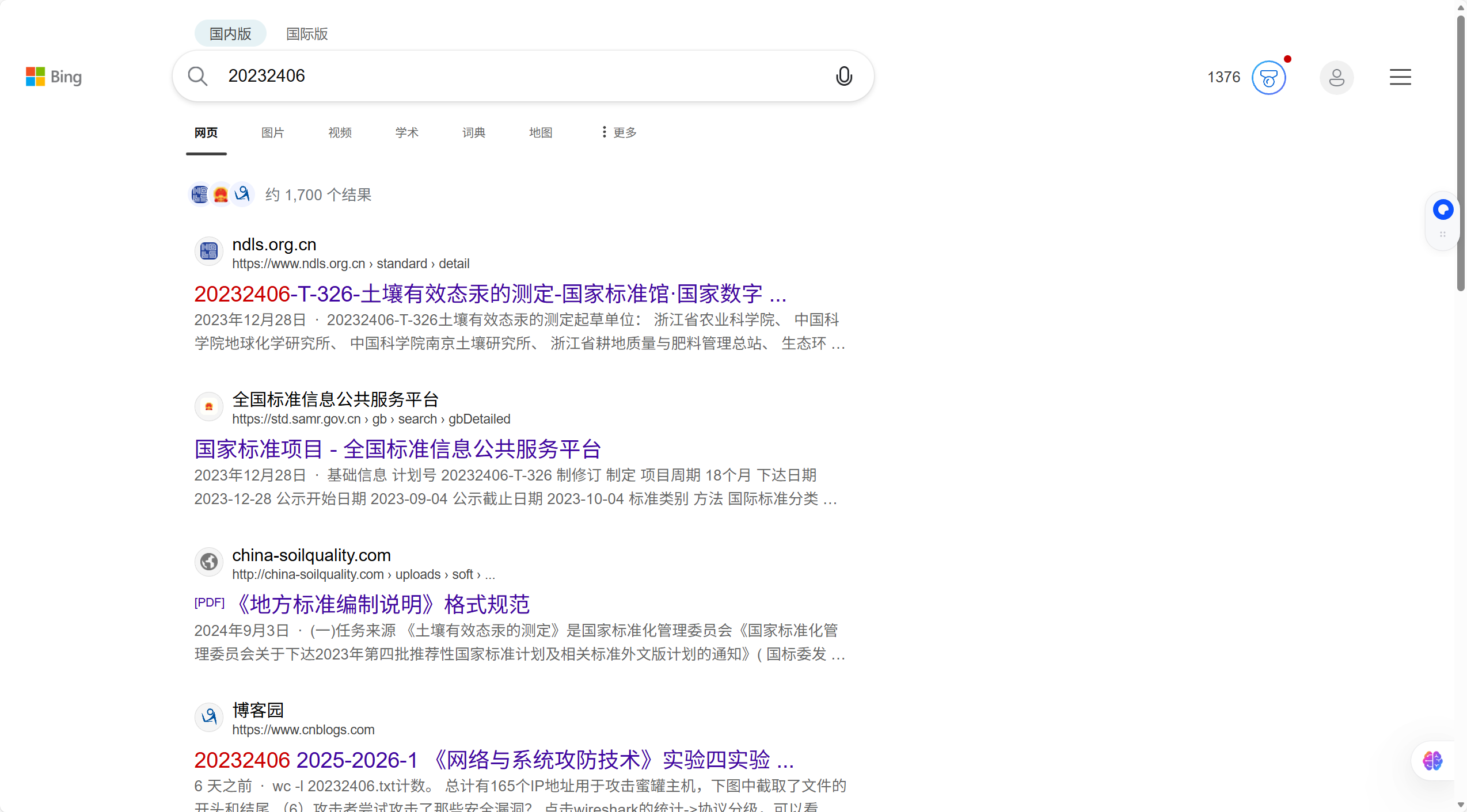1467x812 pixels.
Task: Open the hamburger menu at top right
Action: 1400,77
